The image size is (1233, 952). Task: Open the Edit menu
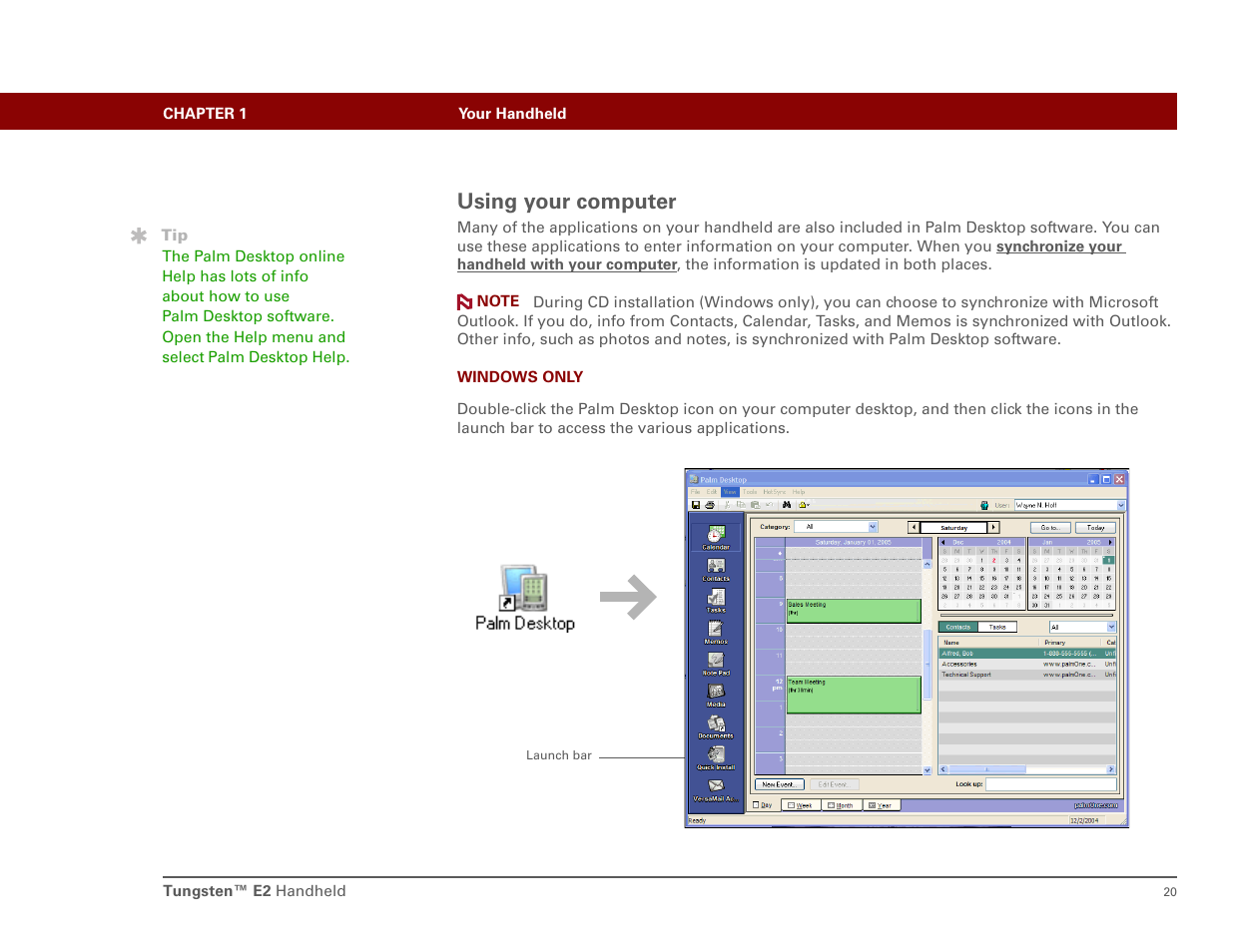(712, 492)
